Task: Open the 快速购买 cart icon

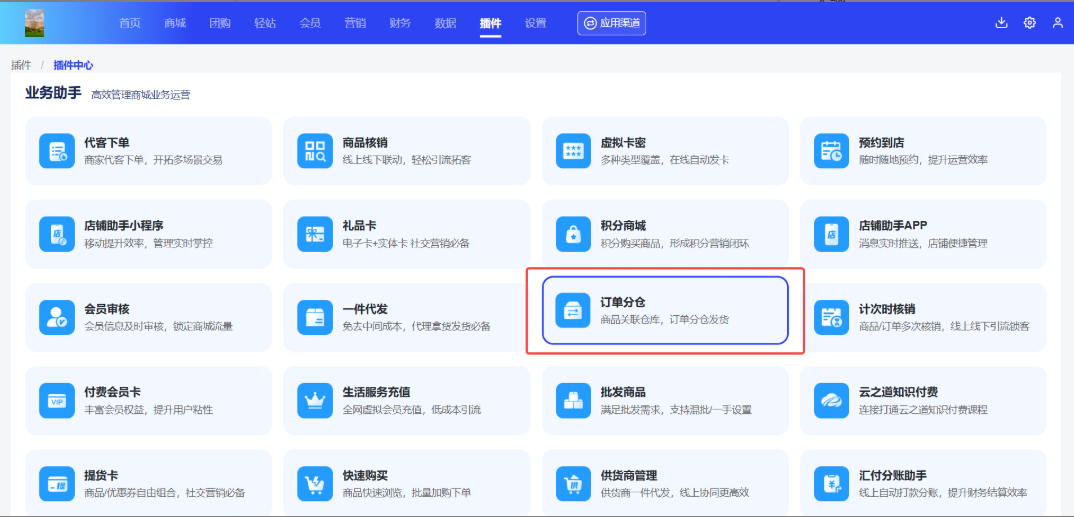Action: [x=316, y=483]
